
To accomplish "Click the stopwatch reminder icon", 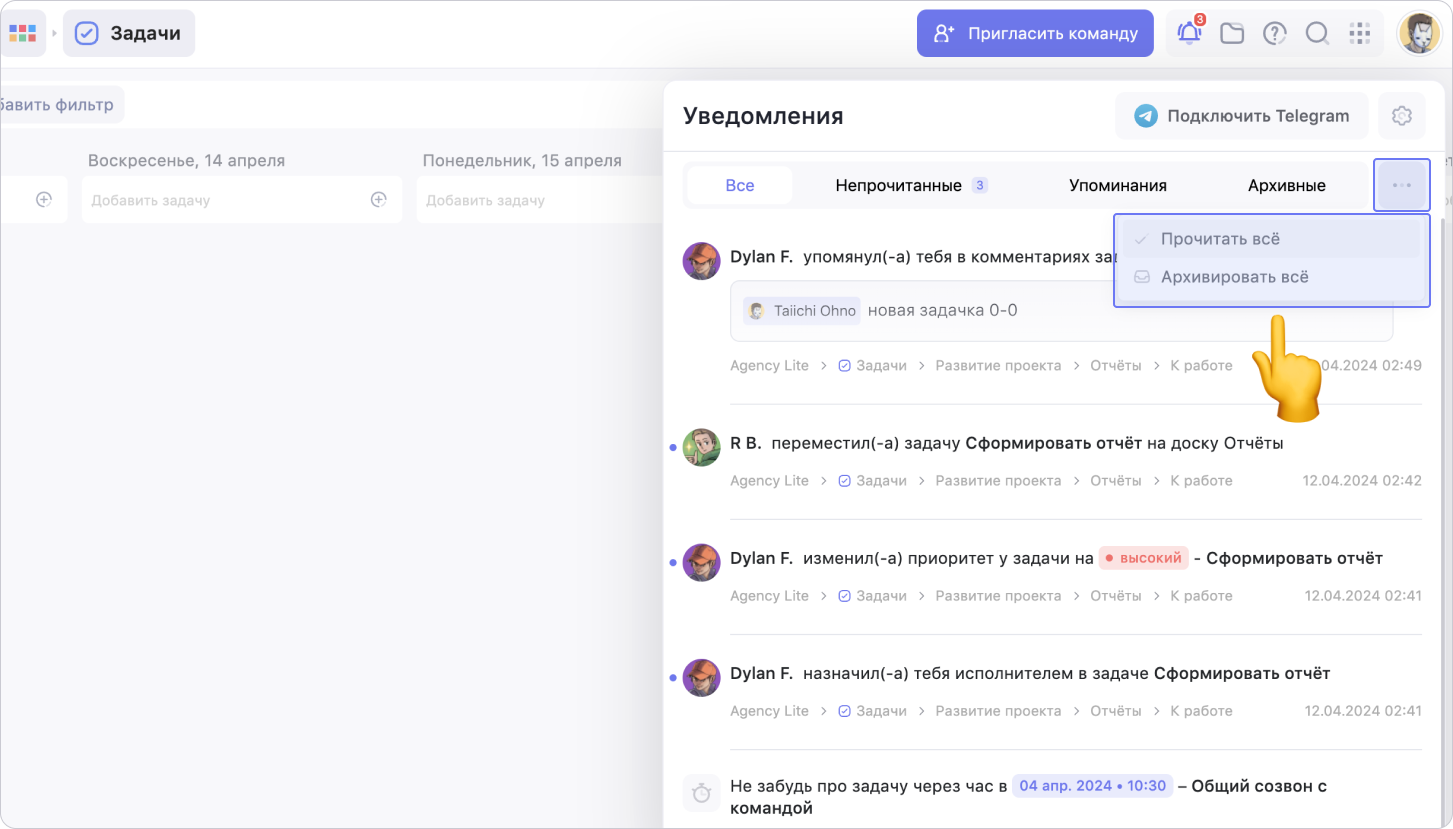I will pos(702,793).
